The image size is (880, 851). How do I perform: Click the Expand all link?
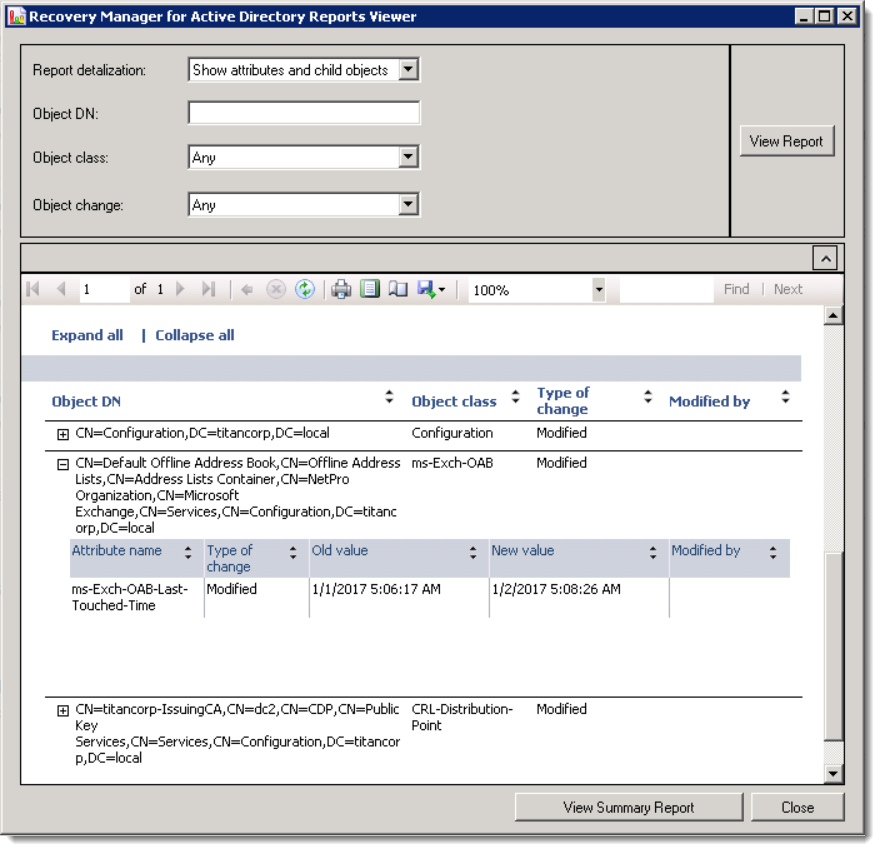[x=87, y=335]
